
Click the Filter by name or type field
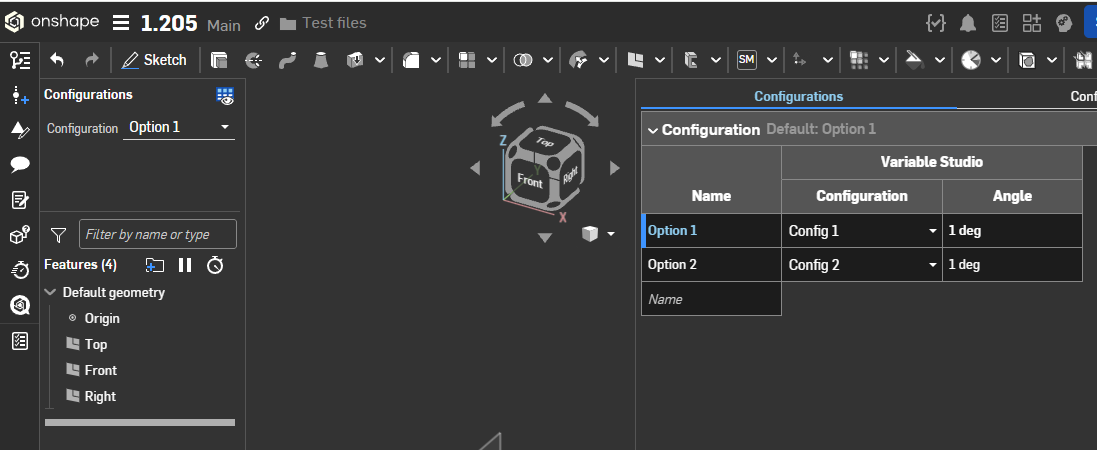pos(157,234)
